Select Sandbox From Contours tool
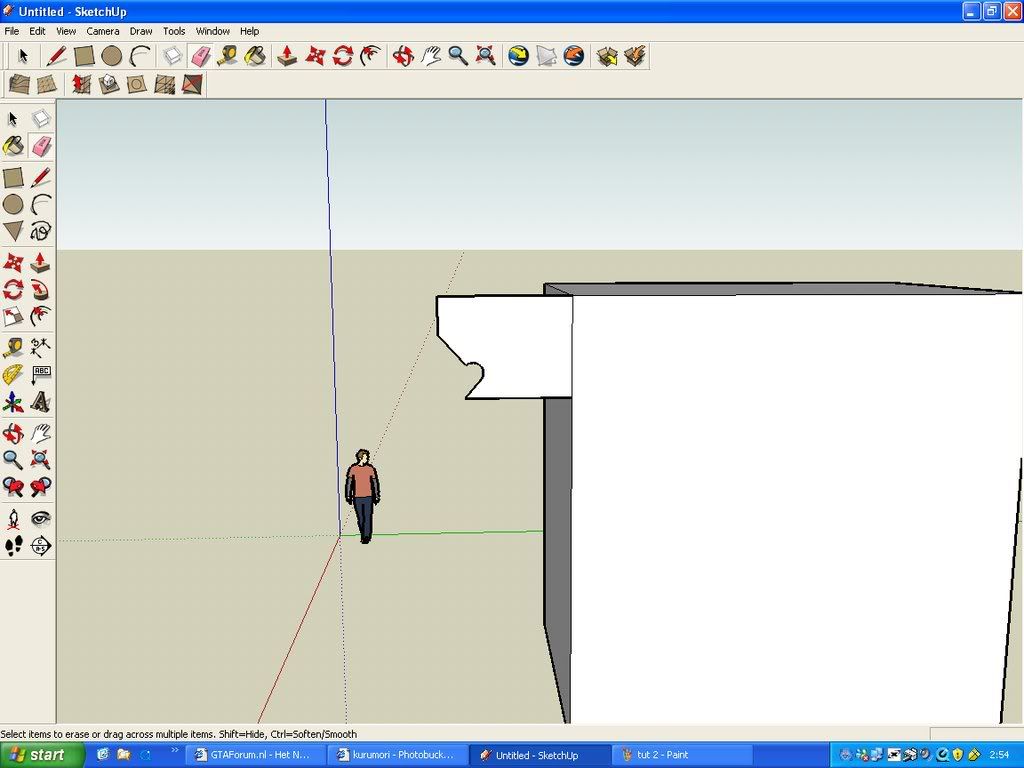Viewport: 1024px width, 768px height. pyautogui.click(x=19, y=84)
